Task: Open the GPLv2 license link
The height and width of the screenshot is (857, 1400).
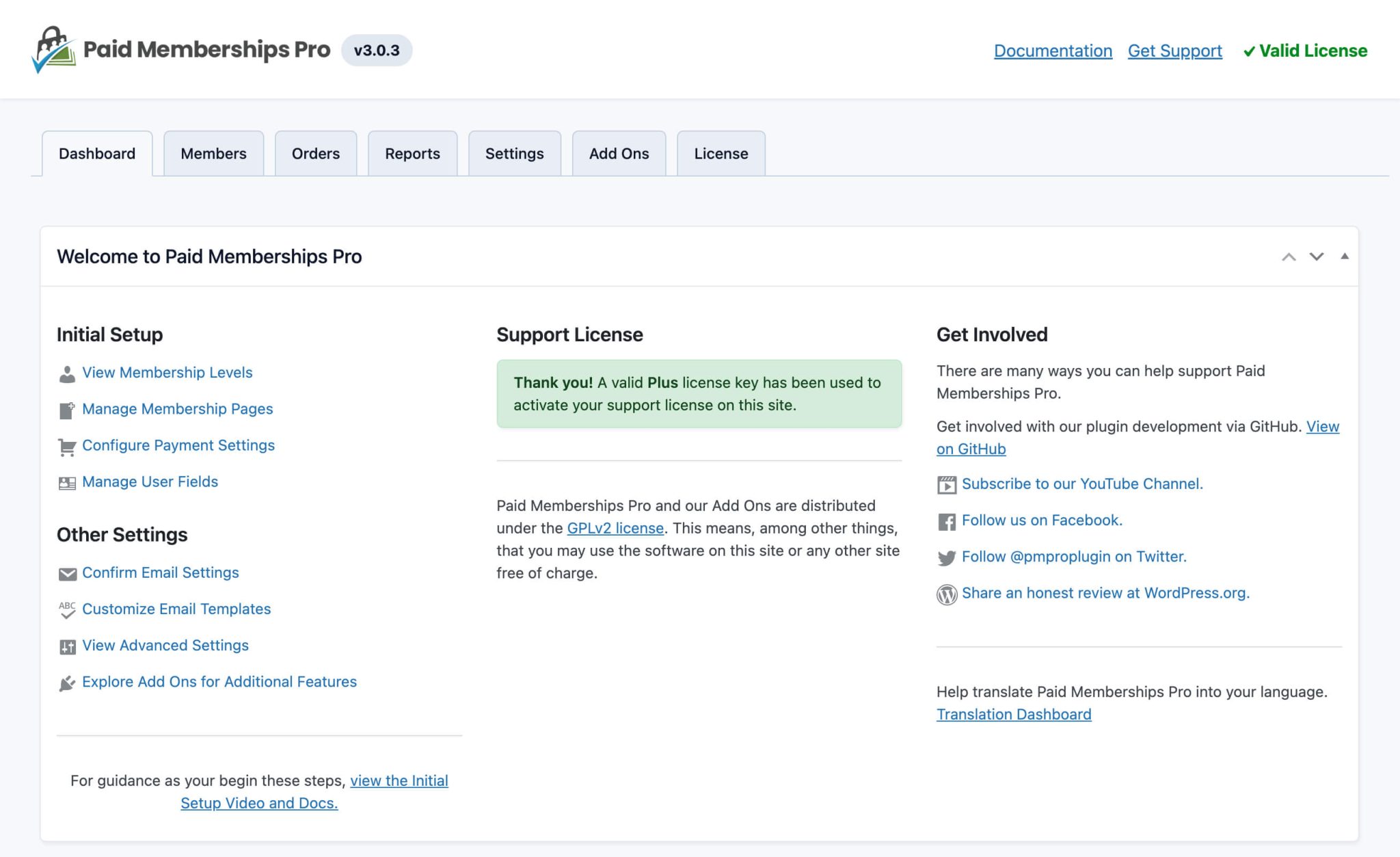Action: click(x=615, y=528)
